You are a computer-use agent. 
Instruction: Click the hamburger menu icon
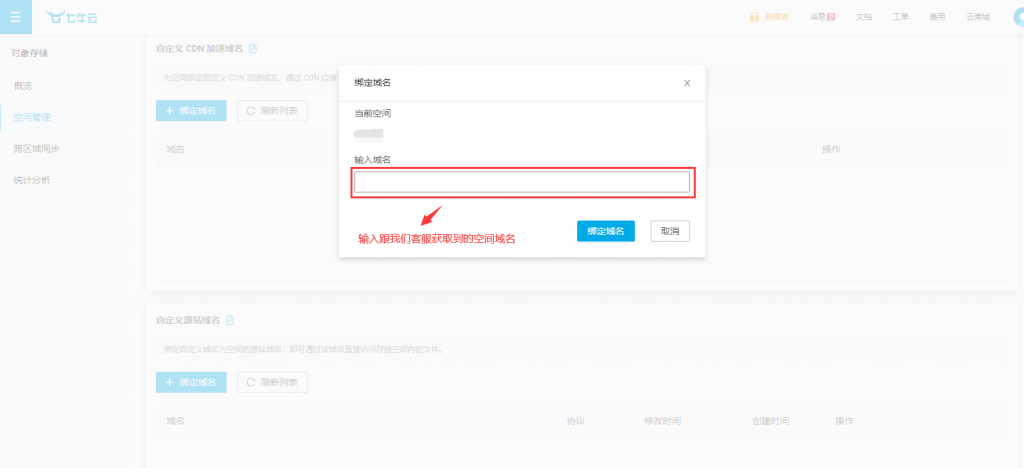coord(15,17)
